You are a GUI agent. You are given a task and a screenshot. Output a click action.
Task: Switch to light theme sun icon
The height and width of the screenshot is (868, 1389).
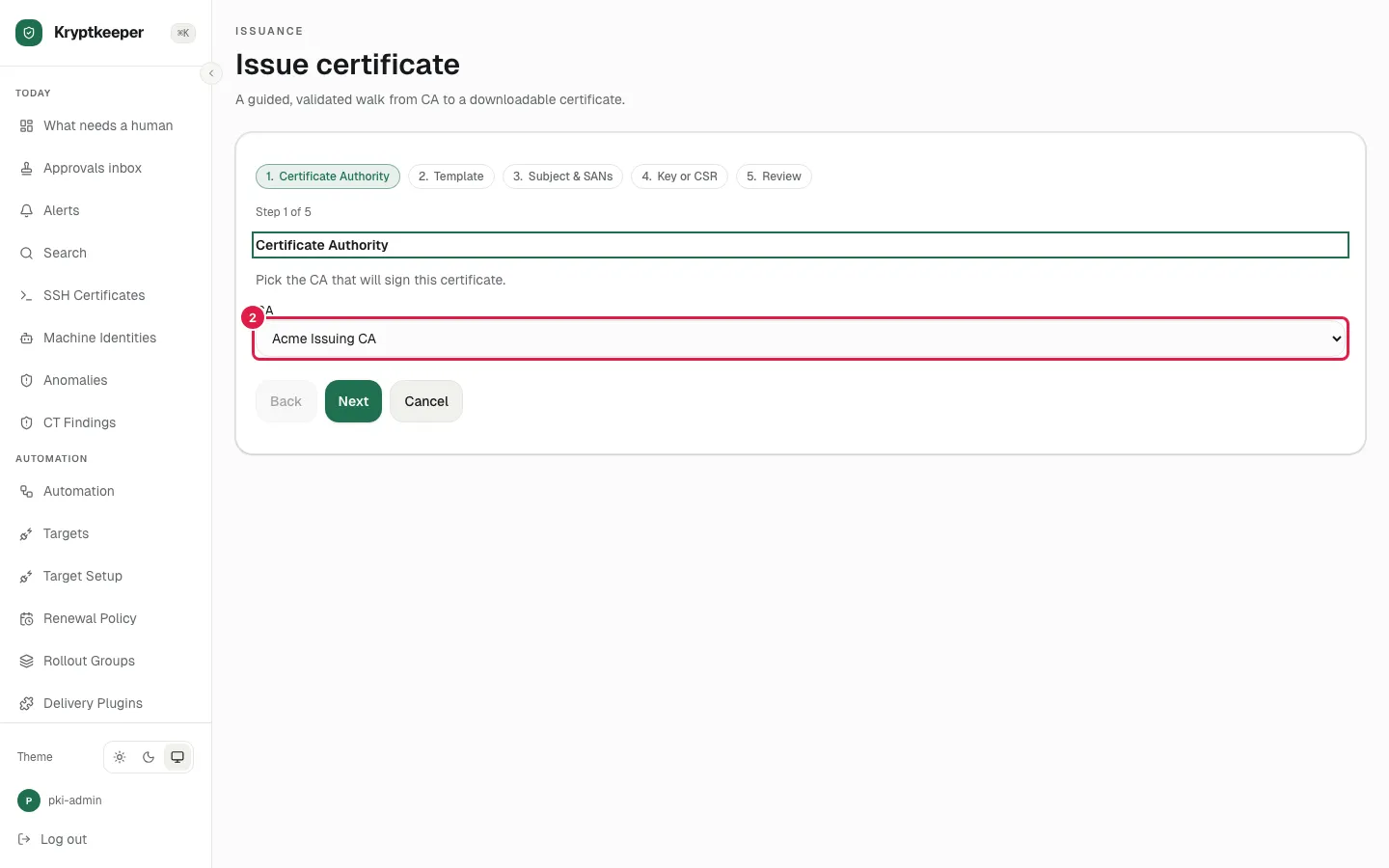point(120,757)
